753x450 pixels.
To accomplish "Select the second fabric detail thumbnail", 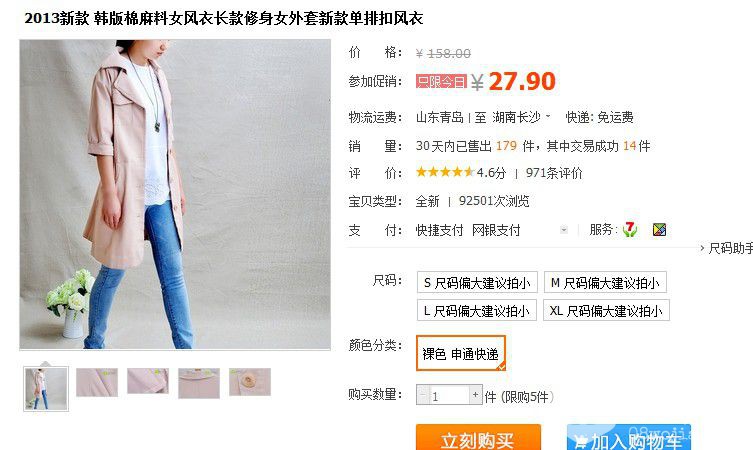I will coord(148,381).
